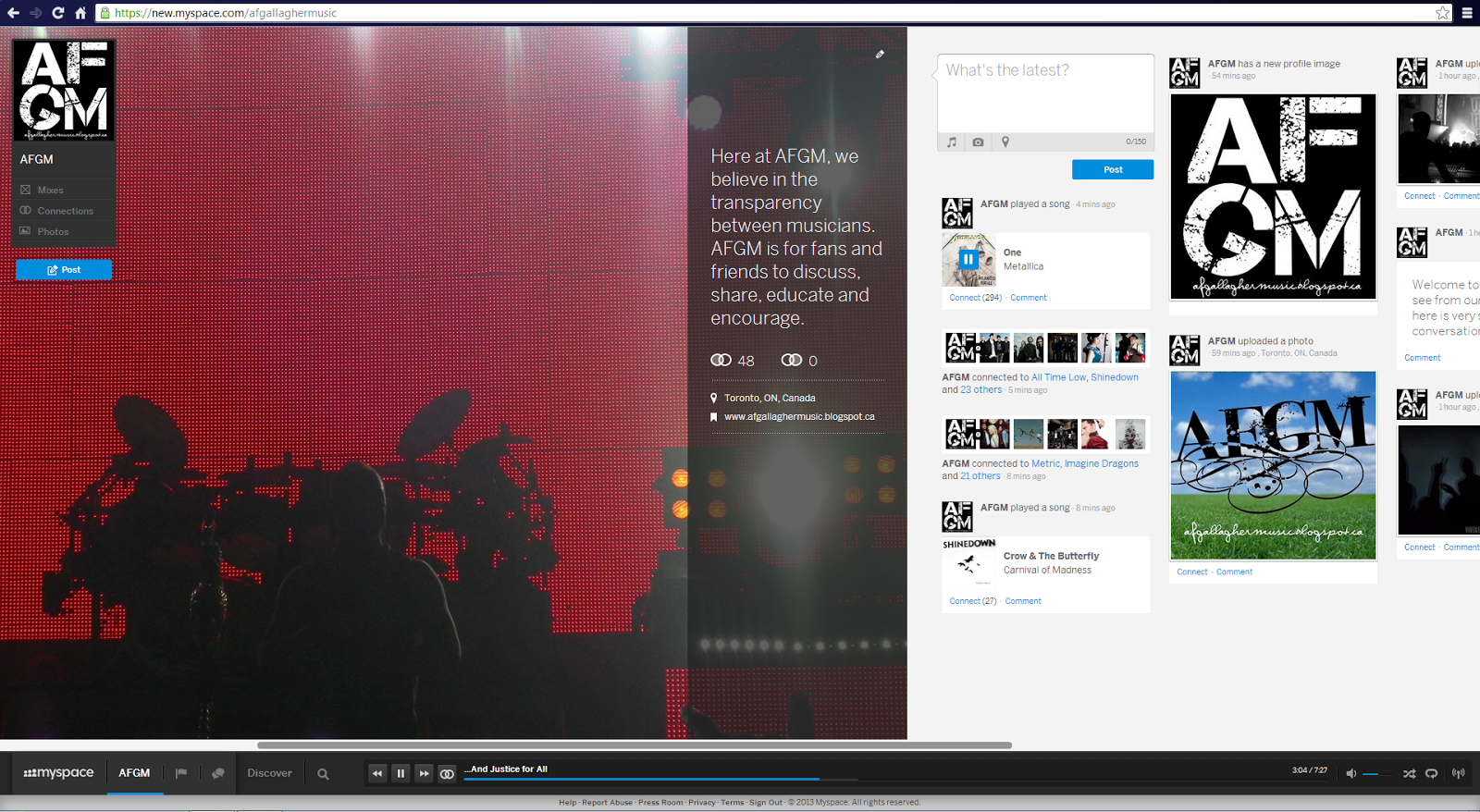Open the Shinedown link

(x=1115, y=377)
